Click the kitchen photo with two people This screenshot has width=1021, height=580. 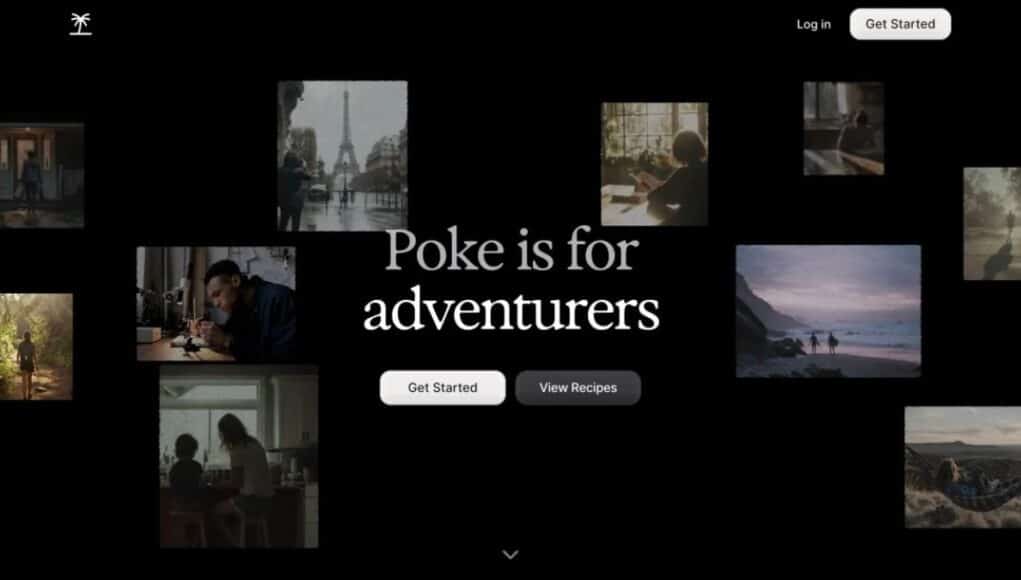(239, 457)
